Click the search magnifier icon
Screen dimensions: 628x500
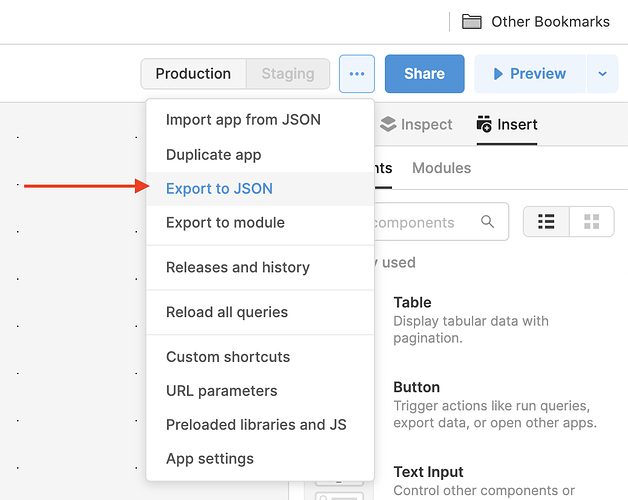pos(488,222)
